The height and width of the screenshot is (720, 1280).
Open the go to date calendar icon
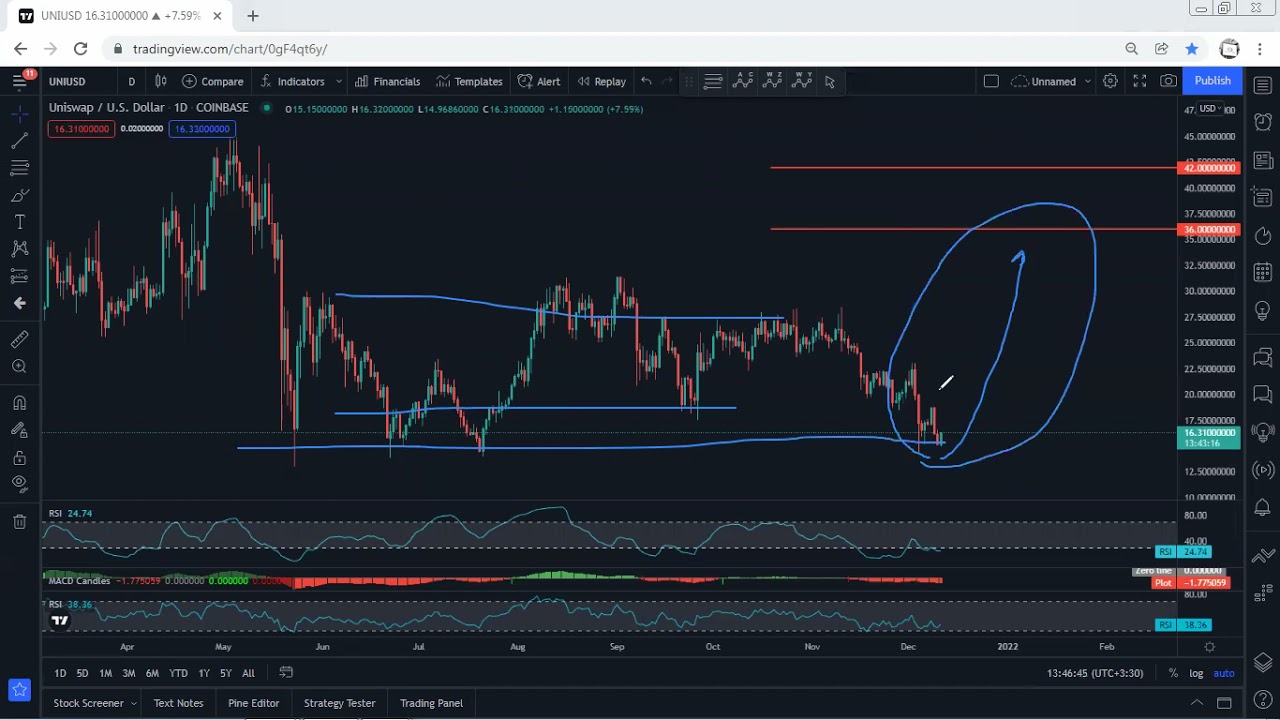click(x=285, y=673)
